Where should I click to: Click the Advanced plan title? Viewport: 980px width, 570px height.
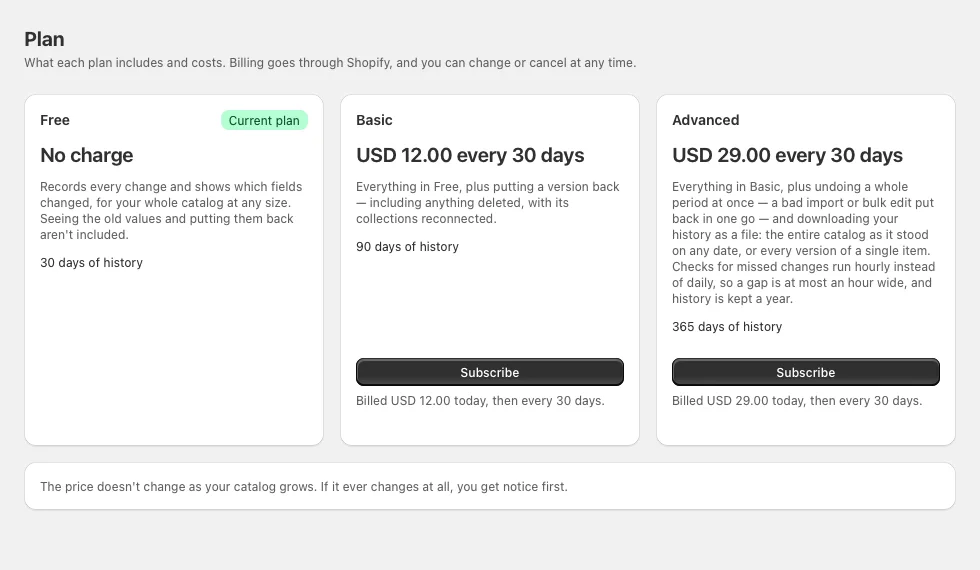coord(706,120)
